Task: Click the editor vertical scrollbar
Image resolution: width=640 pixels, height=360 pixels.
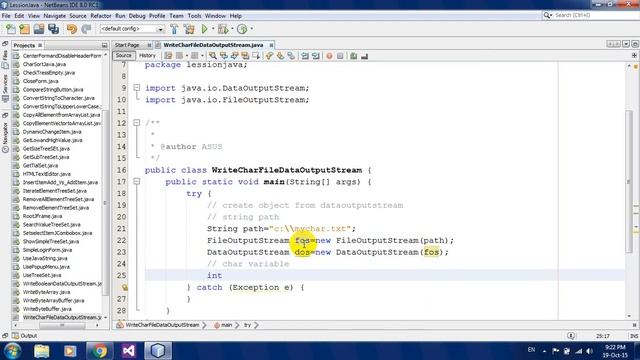Action: point(629,182)
